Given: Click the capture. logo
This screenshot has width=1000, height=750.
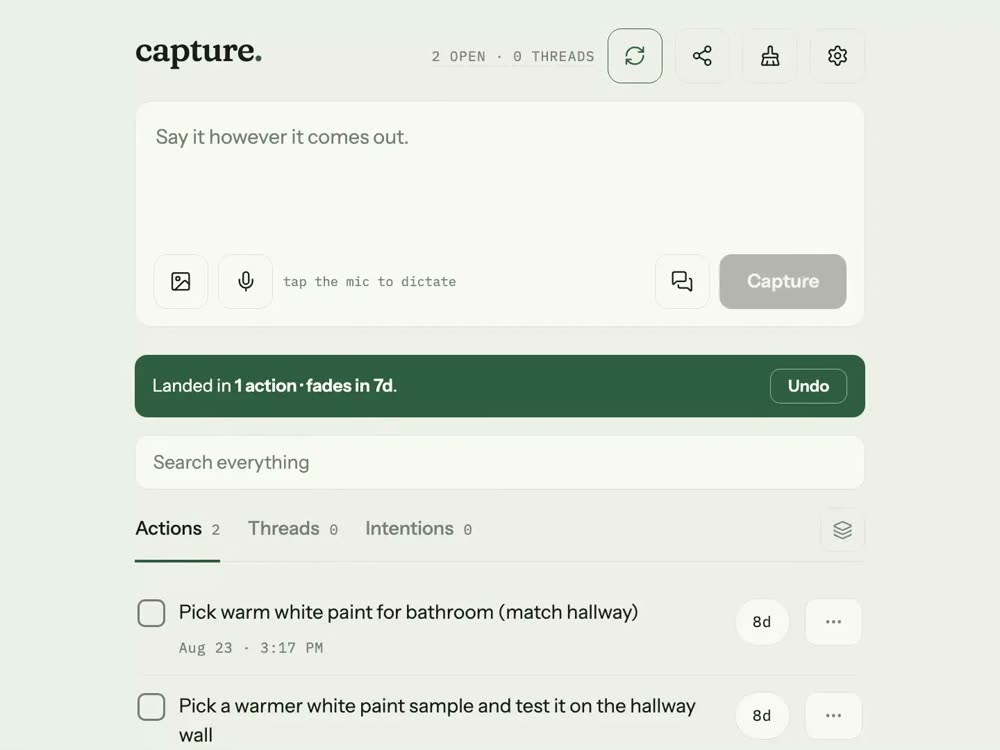Looking at the screenshot, I should [x=198, y=52].
